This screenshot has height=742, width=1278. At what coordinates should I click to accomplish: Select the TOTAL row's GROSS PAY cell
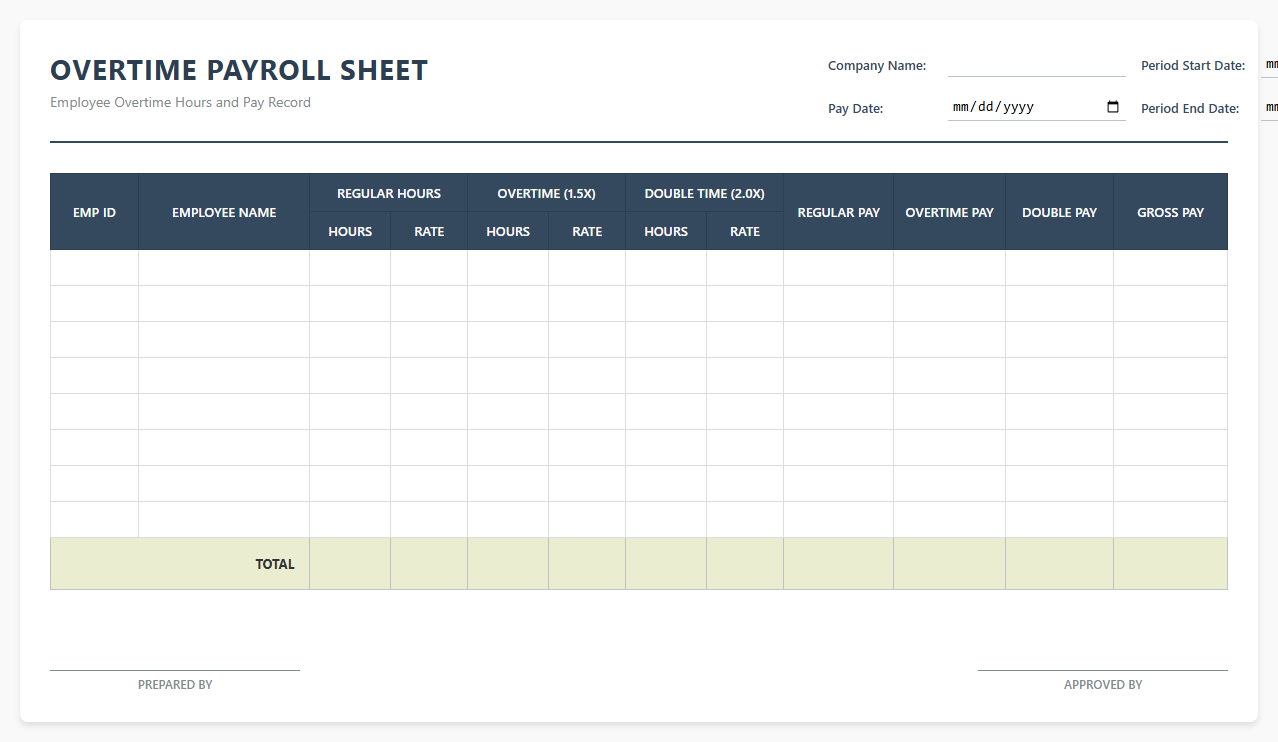point(1170,564)
